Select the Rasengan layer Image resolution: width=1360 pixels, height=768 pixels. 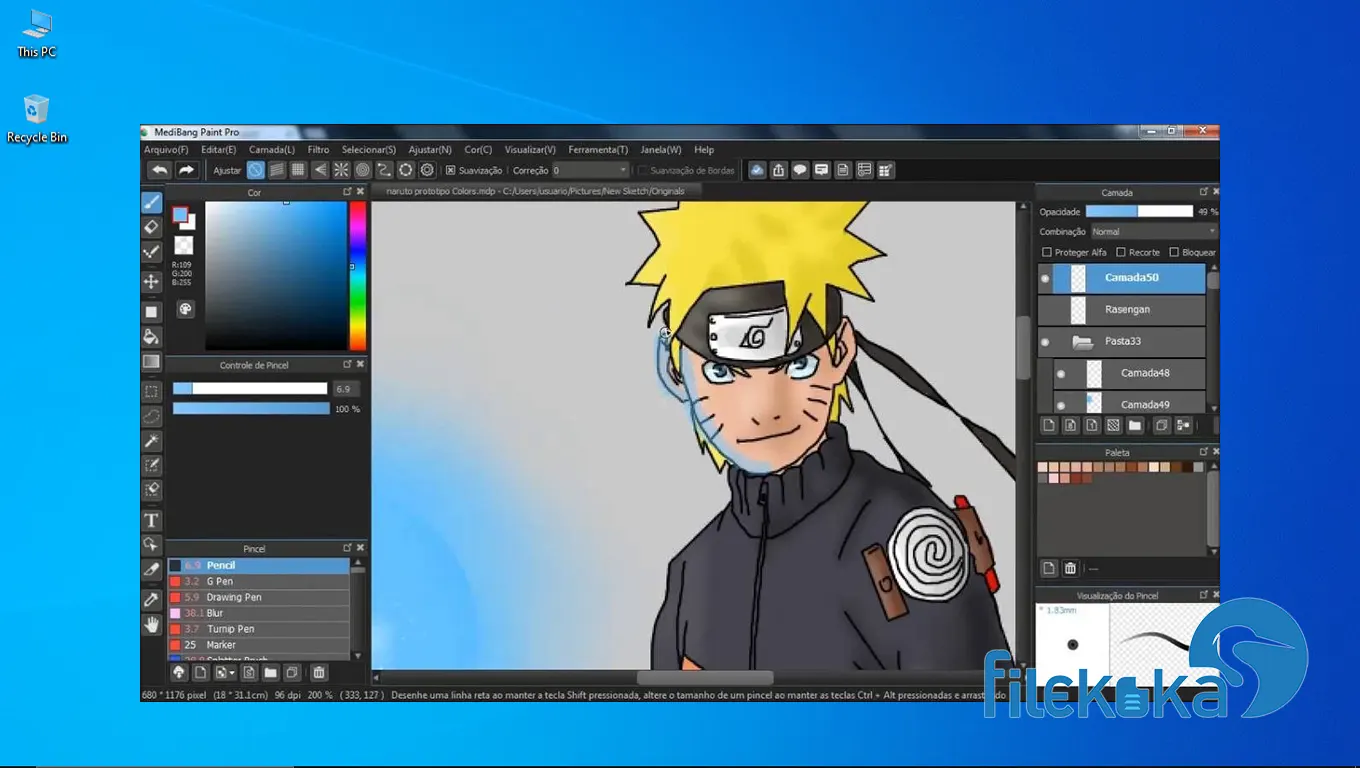tap(1122, 310)
